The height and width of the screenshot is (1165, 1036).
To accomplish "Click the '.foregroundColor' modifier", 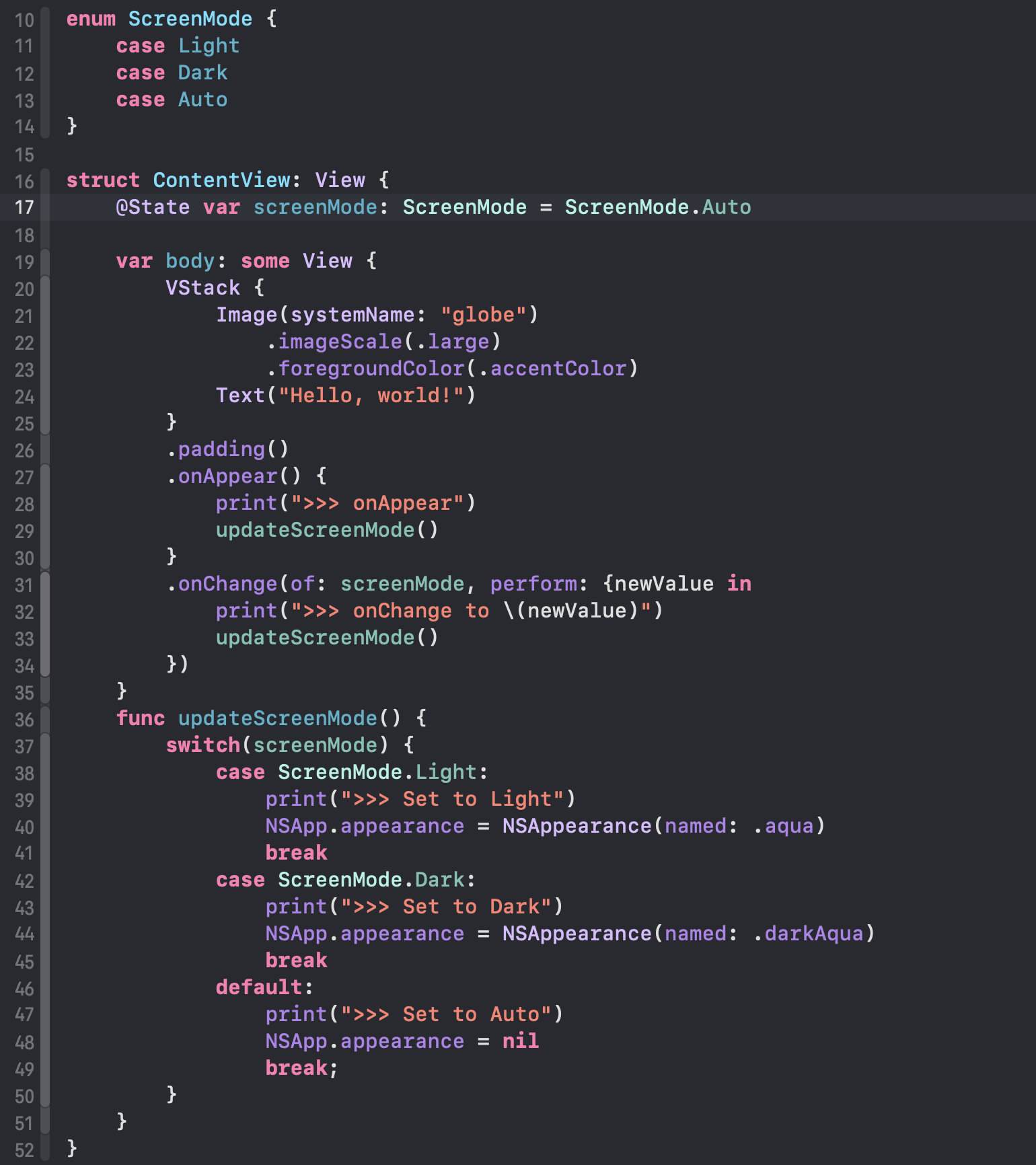I will coord(365,369).
